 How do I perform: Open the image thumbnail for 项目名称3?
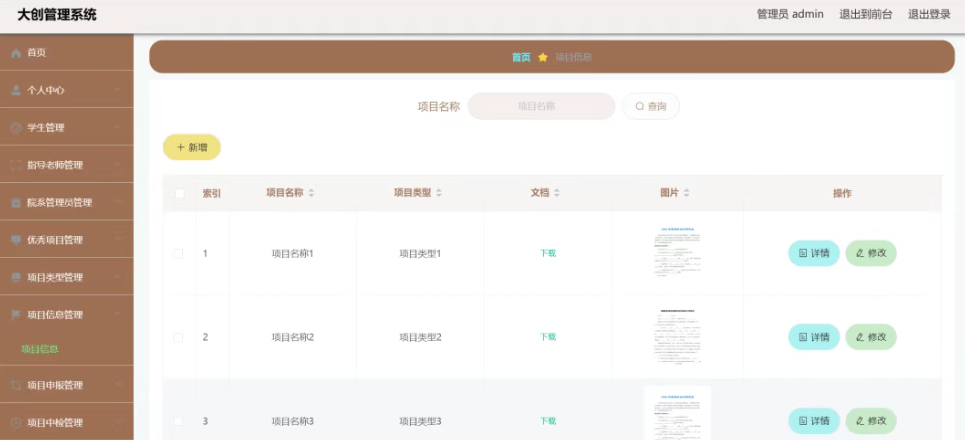tap(677, 413)
